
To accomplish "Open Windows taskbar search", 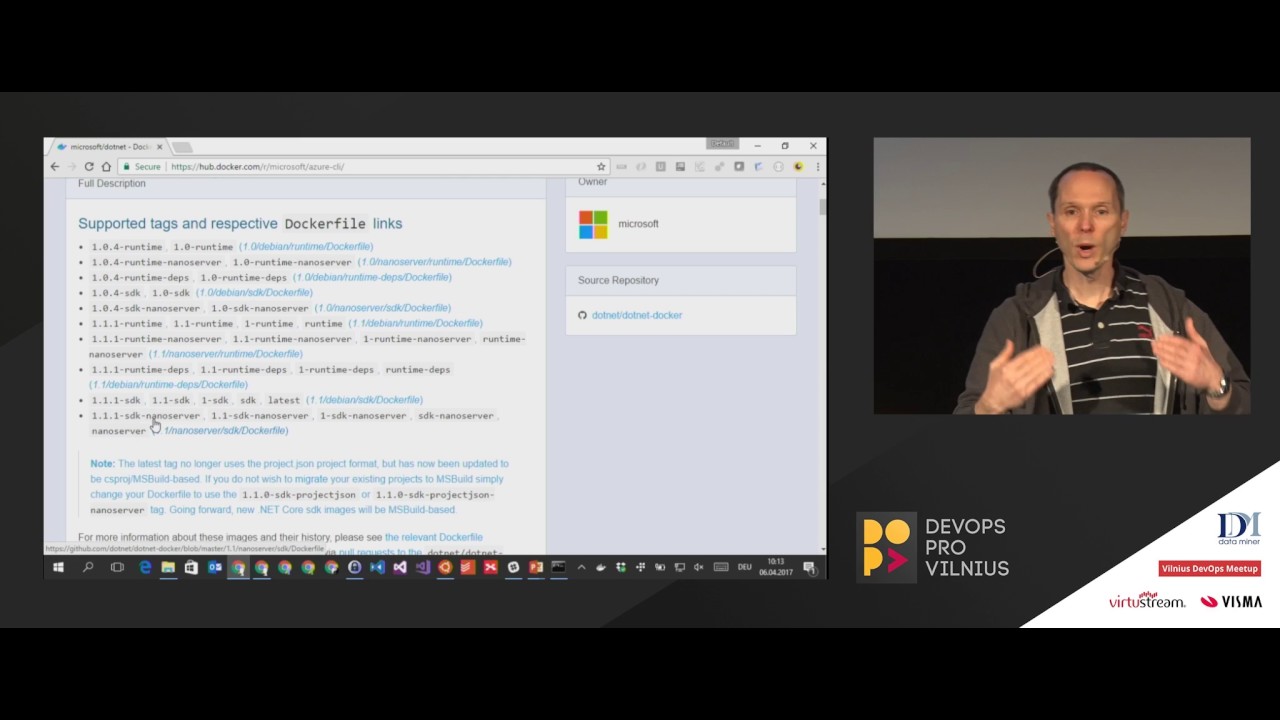I will (88, 568).
